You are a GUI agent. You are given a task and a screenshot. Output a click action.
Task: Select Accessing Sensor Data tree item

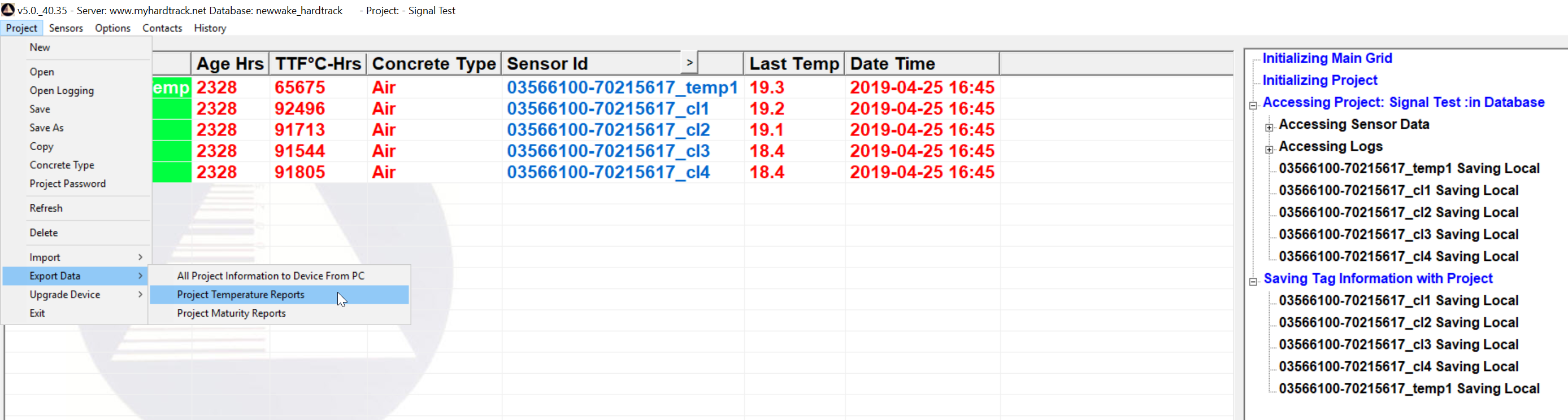1354,125
